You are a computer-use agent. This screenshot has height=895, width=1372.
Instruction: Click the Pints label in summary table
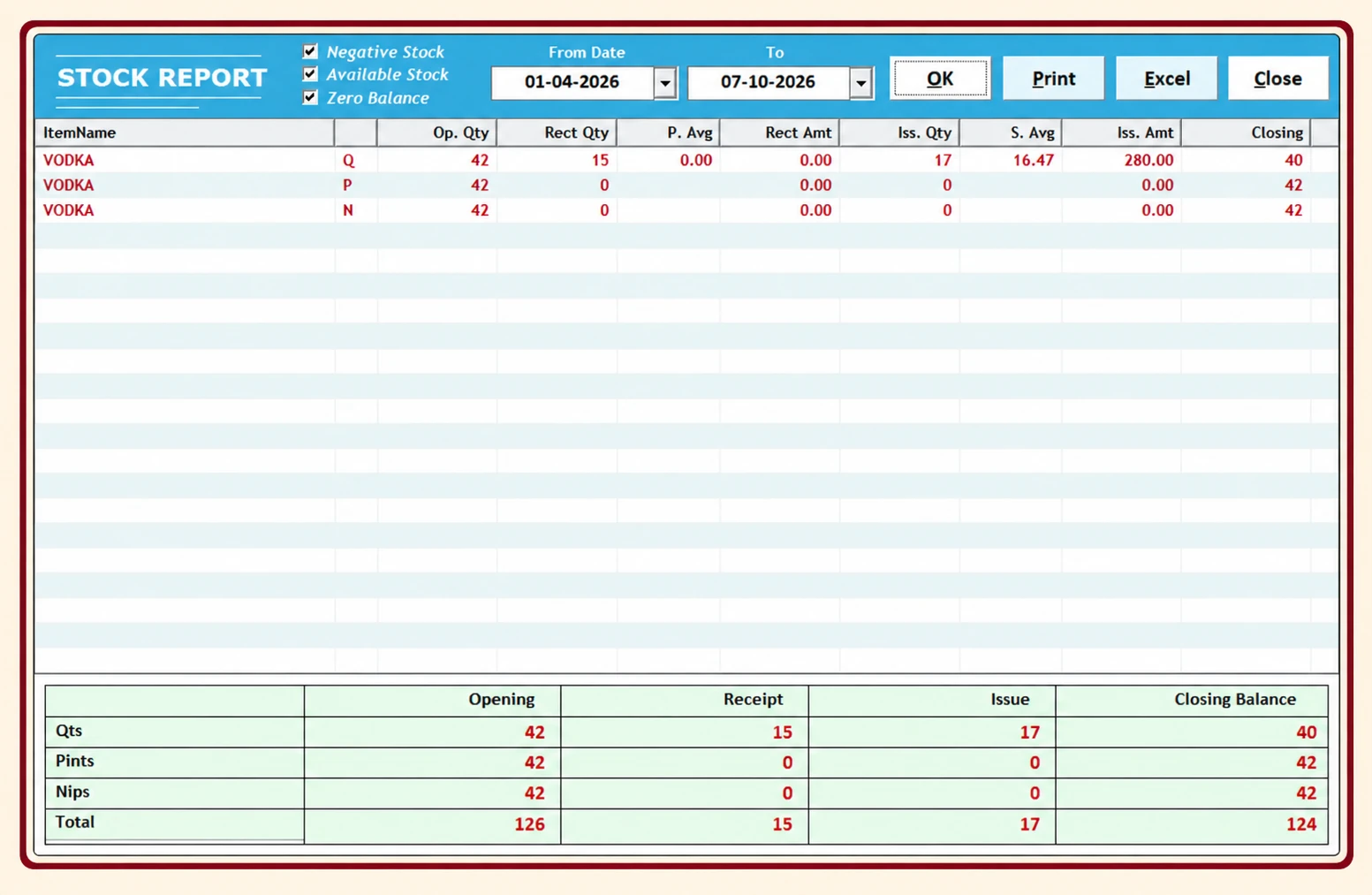tap(74, 761)
